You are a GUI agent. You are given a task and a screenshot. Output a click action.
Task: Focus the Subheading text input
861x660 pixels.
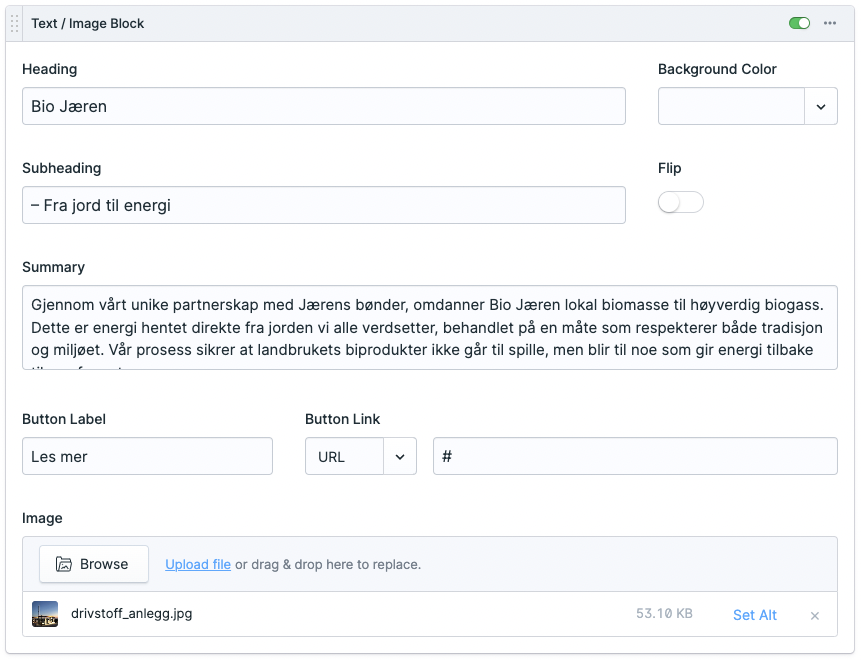click(323, 206)
